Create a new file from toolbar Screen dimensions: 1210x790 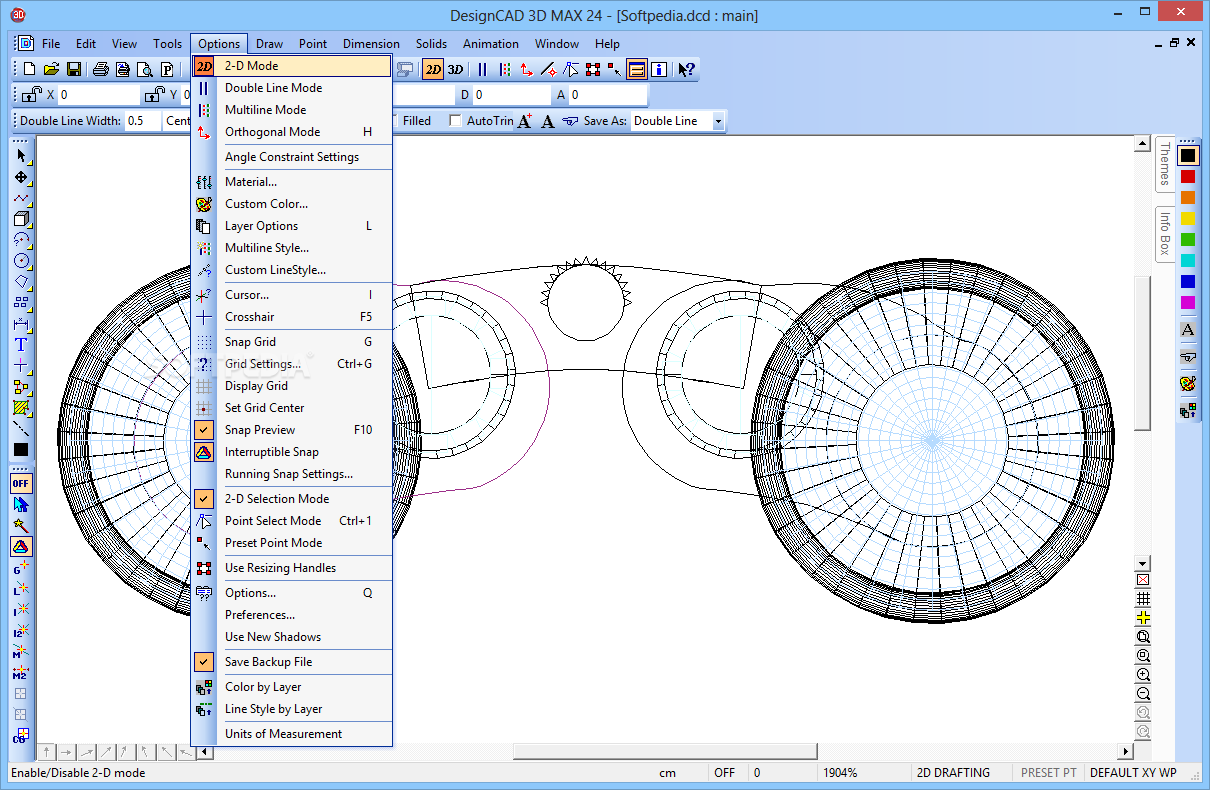tap(29, 69)
